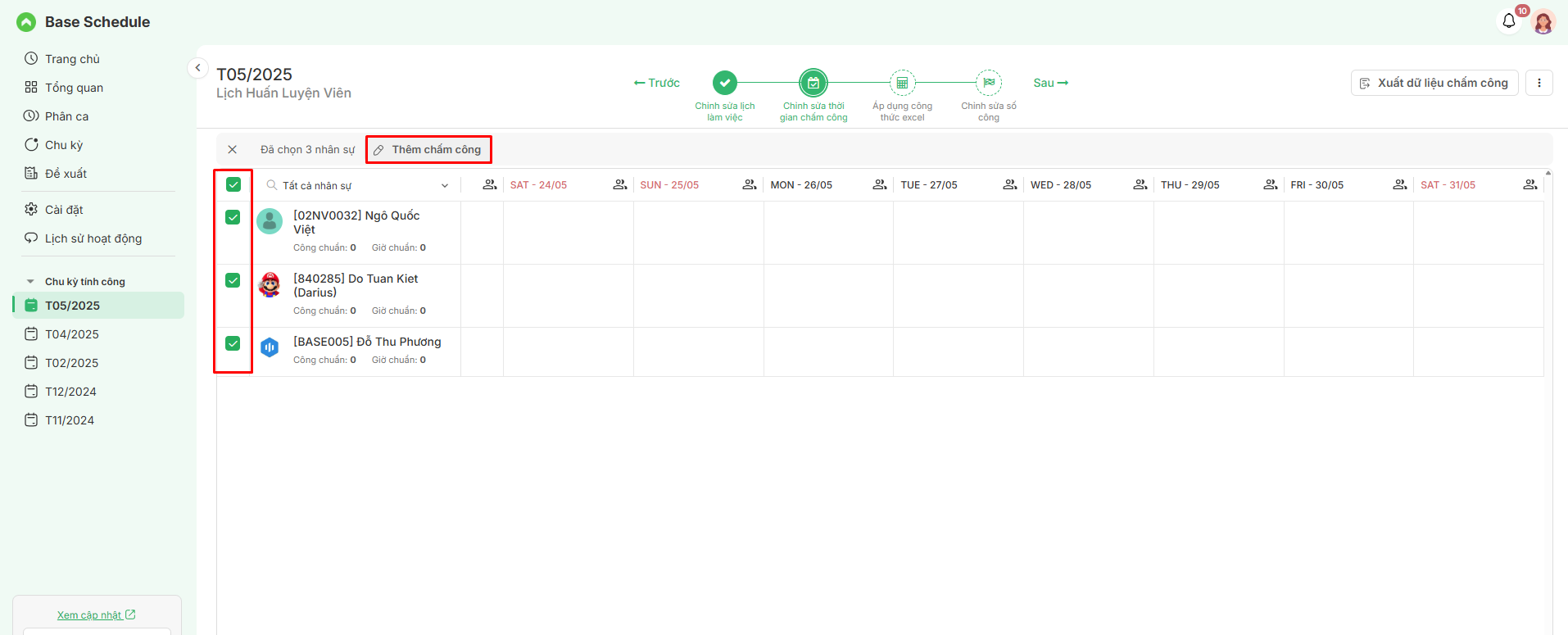This screenshot has width=1568, height=635.
Task: Click people icon in SAT - 31/05 column
Action: [1530, 185]
